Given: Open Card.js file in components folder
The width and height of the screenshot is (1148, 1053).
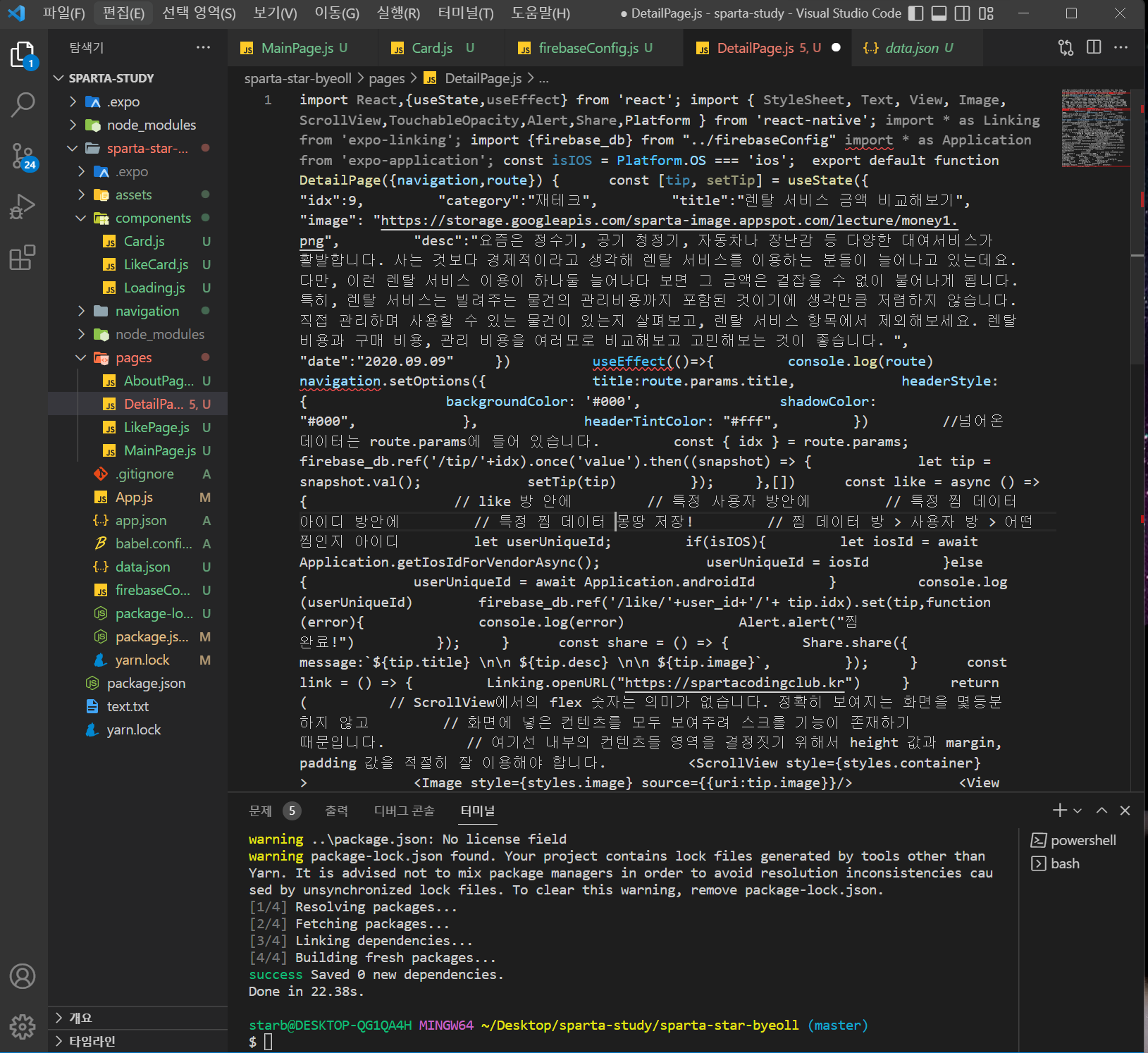Looking at the screenshot, I should point(144,241).
